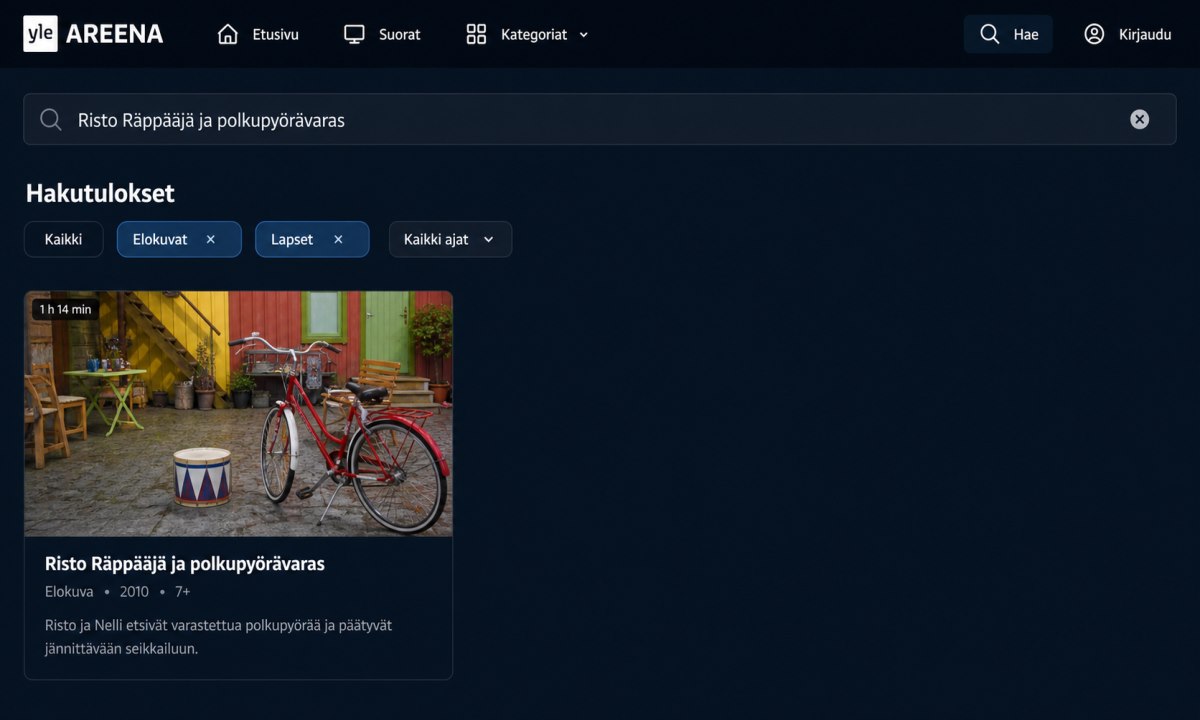This screenshot has width=1200, height=720.
Task: Click the Elokuva 2010 7+ metadata line
Action: click(118, 592)
